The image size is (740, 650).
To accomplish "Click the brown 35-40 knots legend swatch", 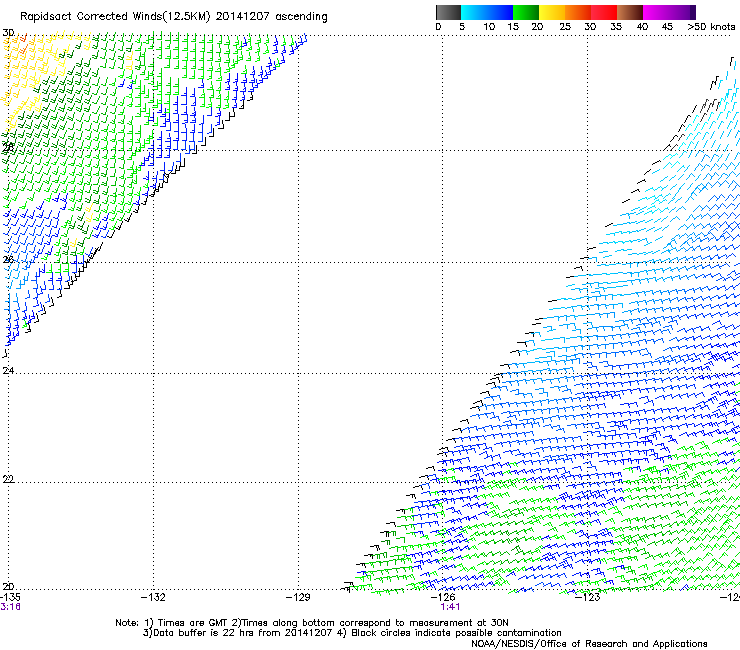I will (x=630, y=12).
